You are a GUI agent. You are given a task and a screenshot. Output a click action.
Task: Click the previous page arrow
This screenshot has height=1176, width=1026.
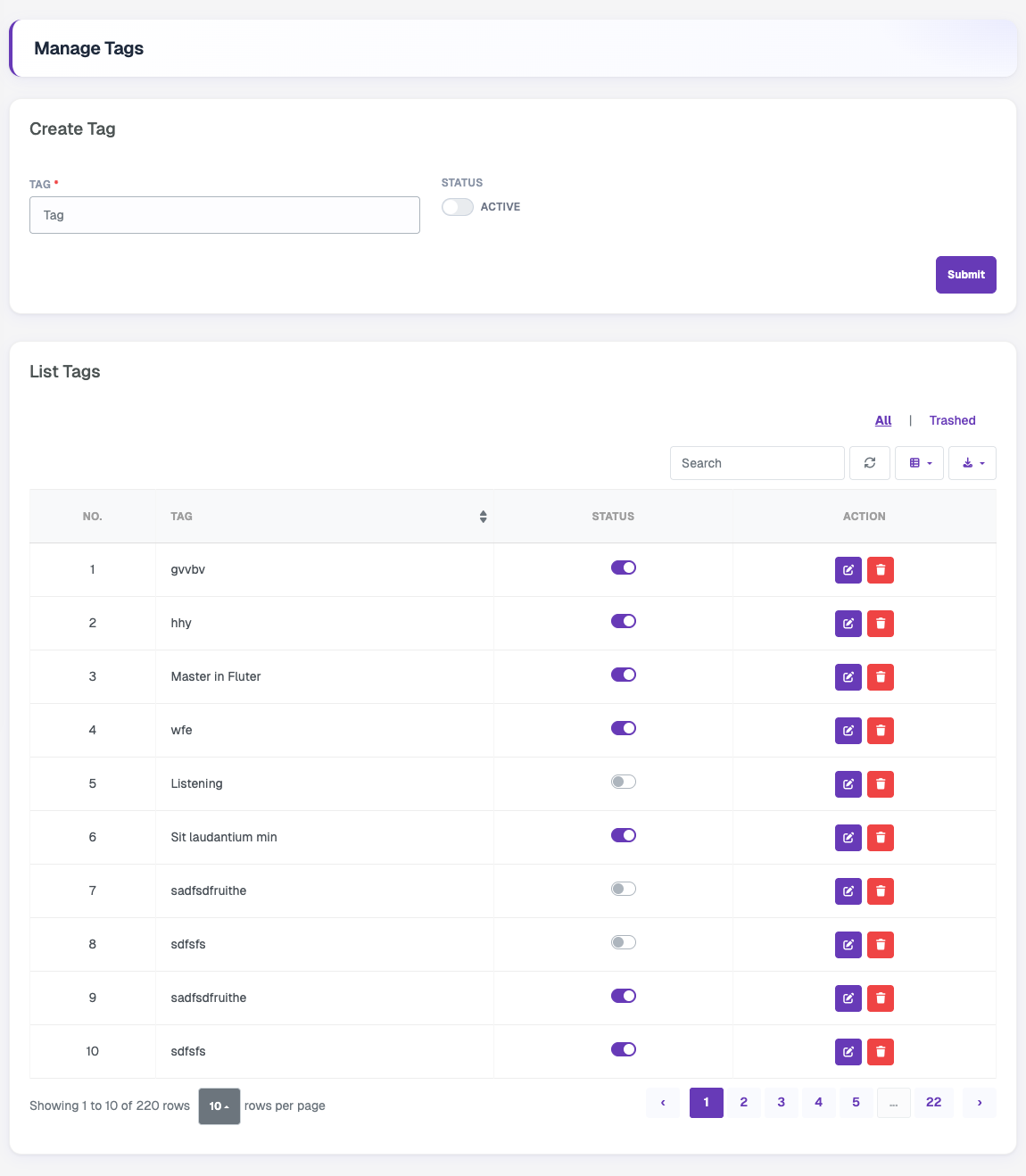coord(663,1103)
